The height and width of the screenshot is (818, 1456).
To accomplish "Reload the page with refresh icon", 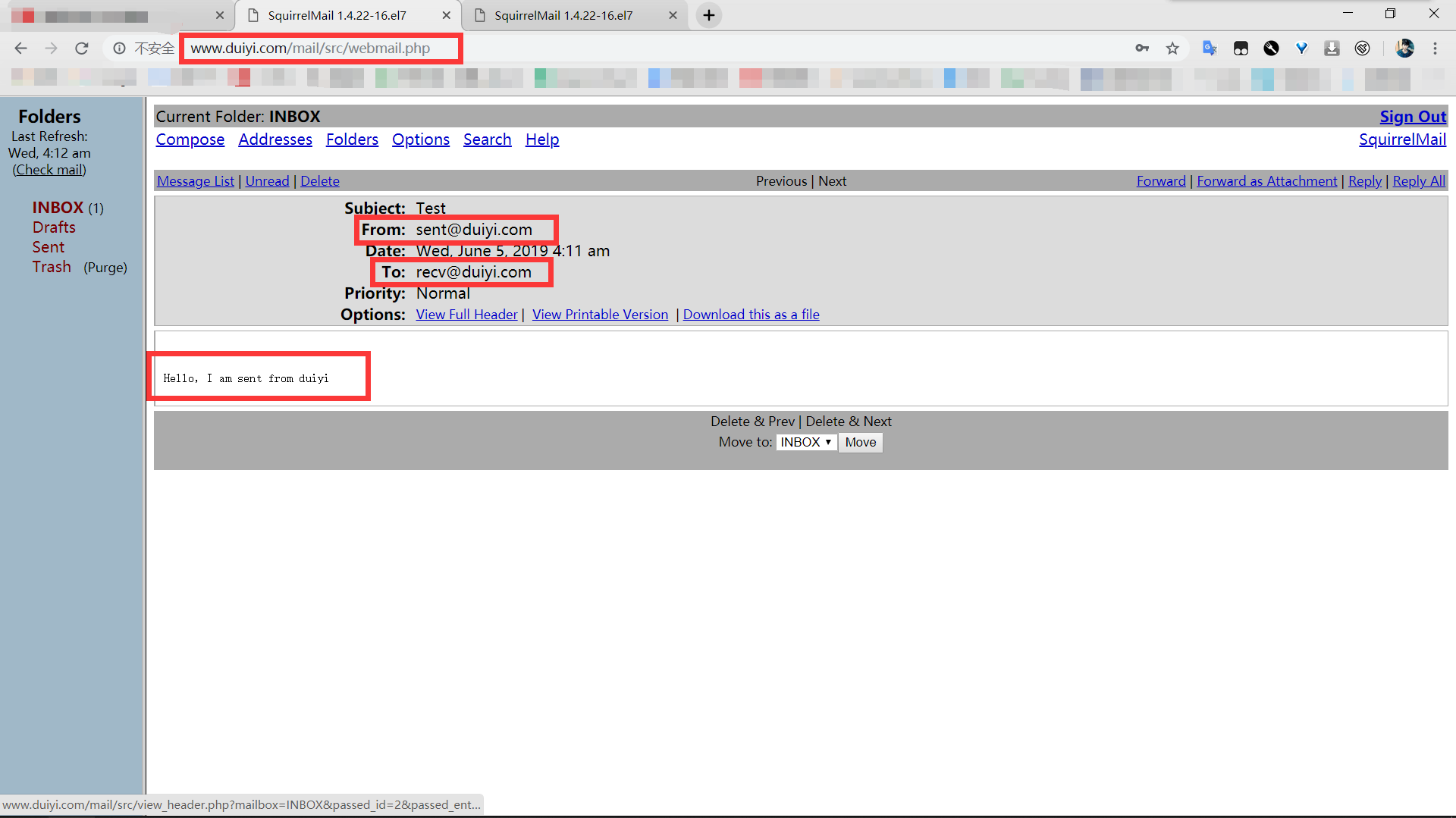I will pyautogui.click(x=82, y=49).
